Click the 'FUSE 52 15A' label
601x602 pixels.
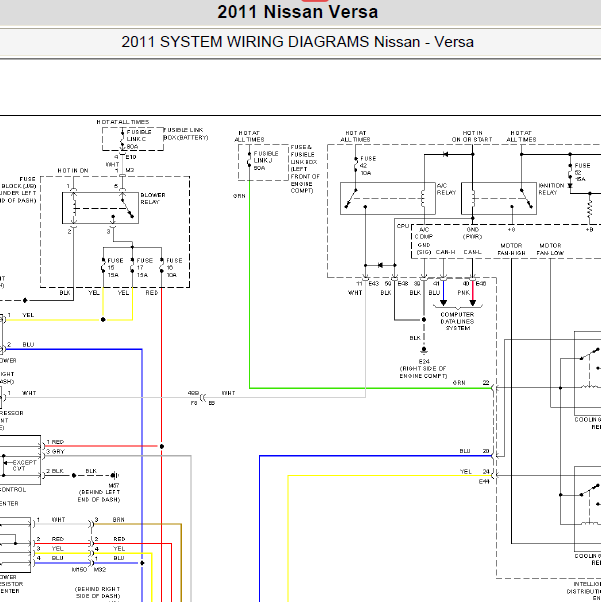click(x=582, y=172)
